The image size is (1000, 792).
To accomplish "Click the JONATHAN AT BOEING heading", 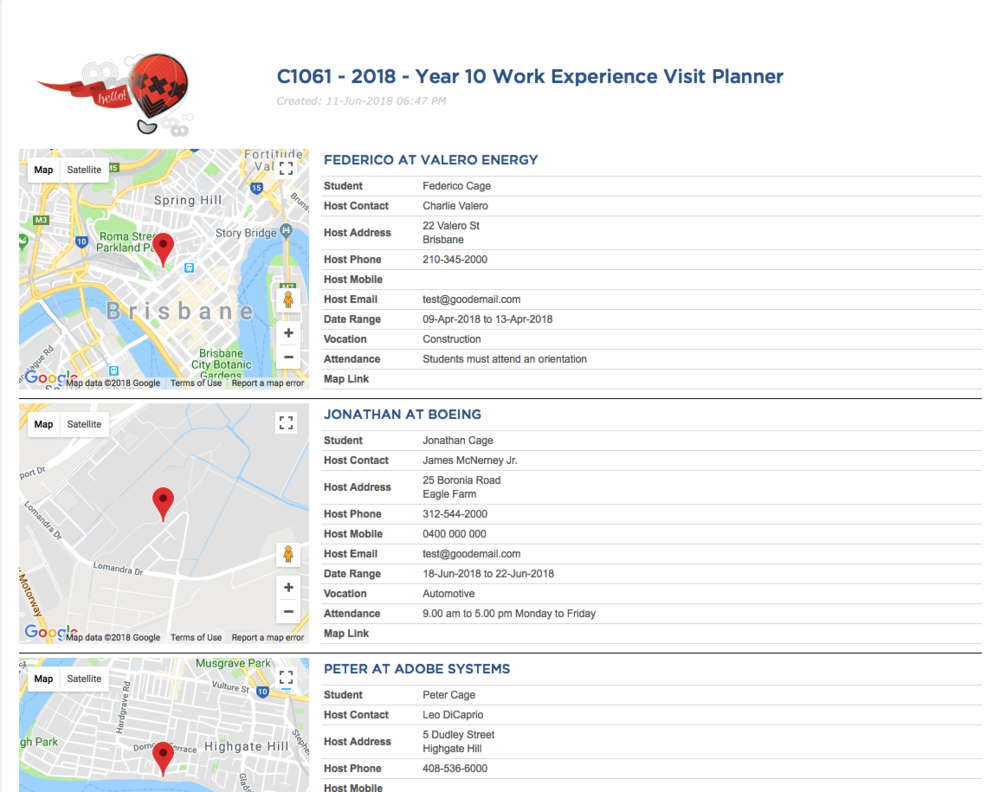I will 402,414.
